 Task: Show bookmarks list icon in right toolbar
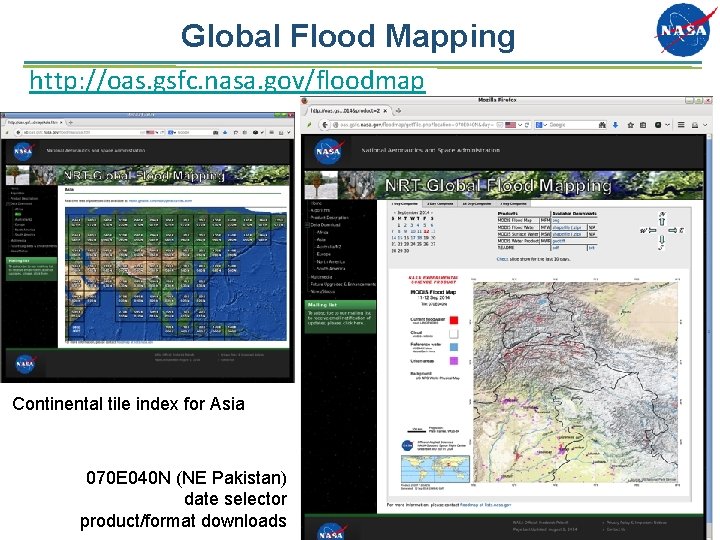click(643, 125)
